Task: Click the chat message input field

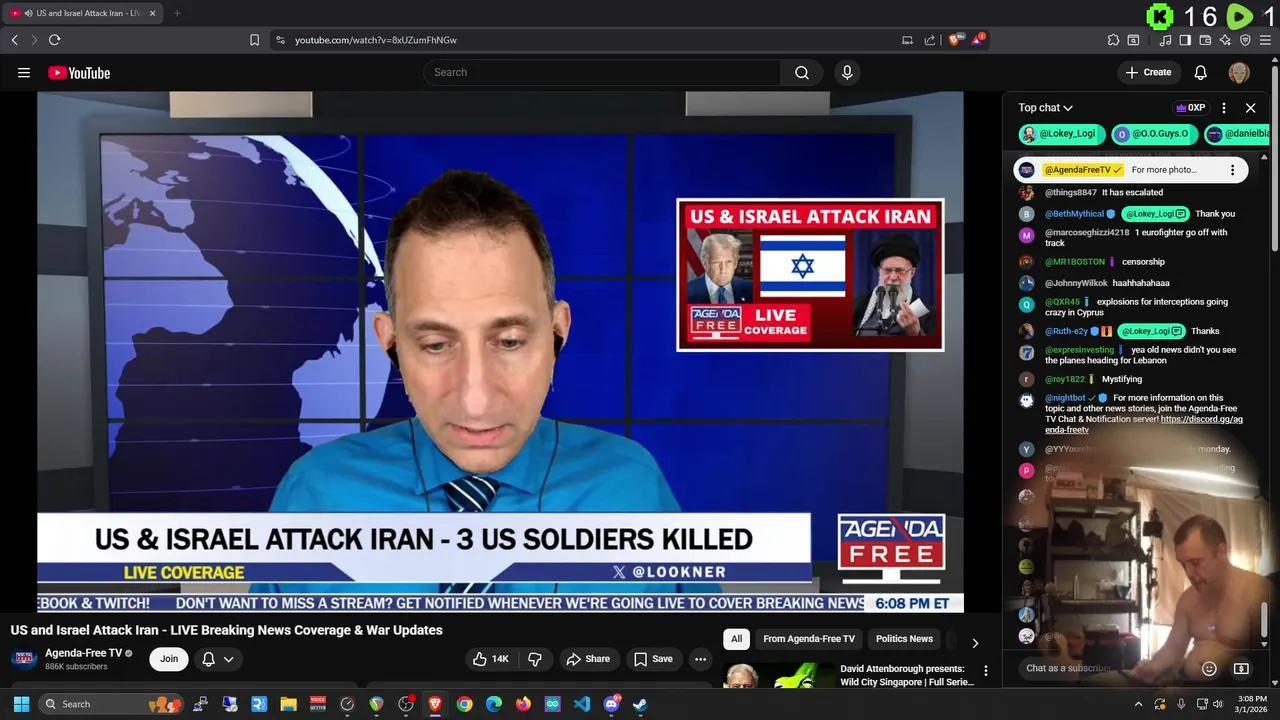Action: pos(1110,668)
